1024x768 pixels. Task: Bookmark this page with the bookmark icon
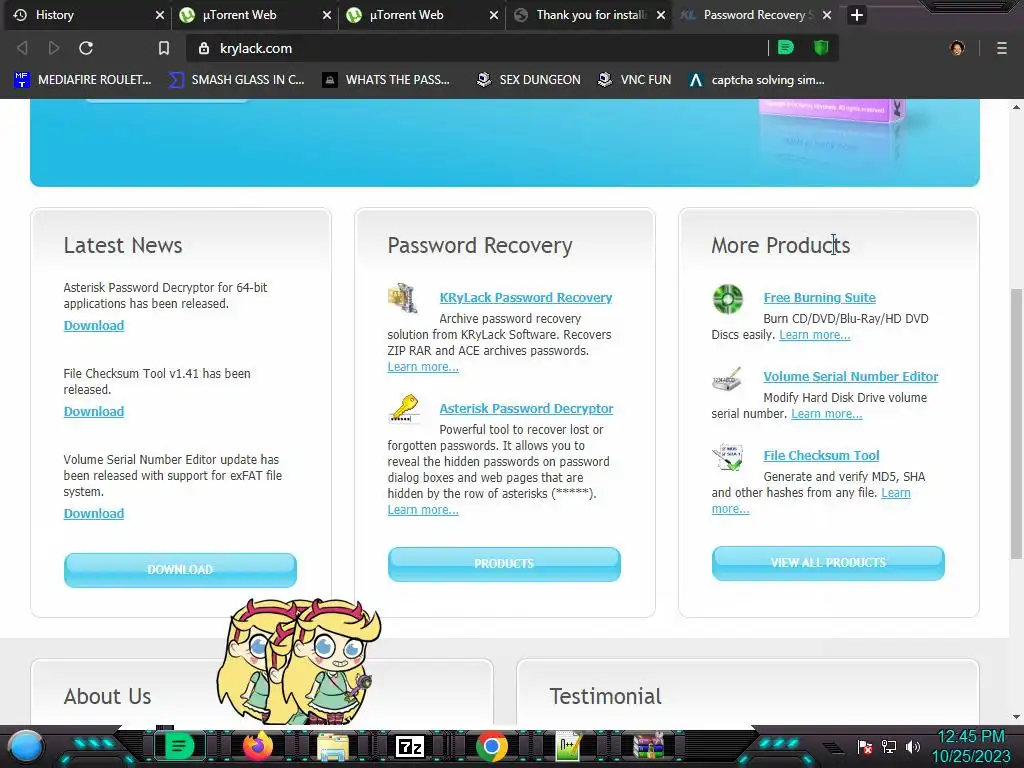[x=163, y=48]
